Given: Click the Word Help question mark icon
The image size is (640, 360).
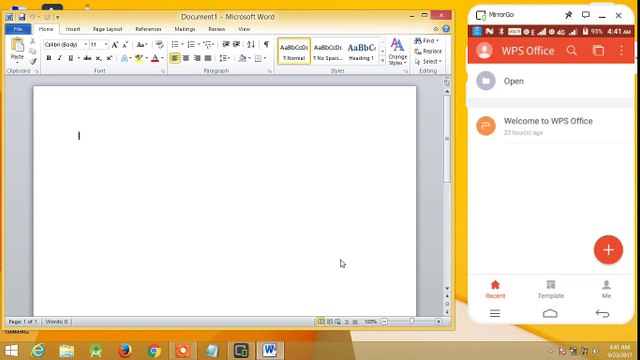Looking at the screenshot, I should 446,29.
